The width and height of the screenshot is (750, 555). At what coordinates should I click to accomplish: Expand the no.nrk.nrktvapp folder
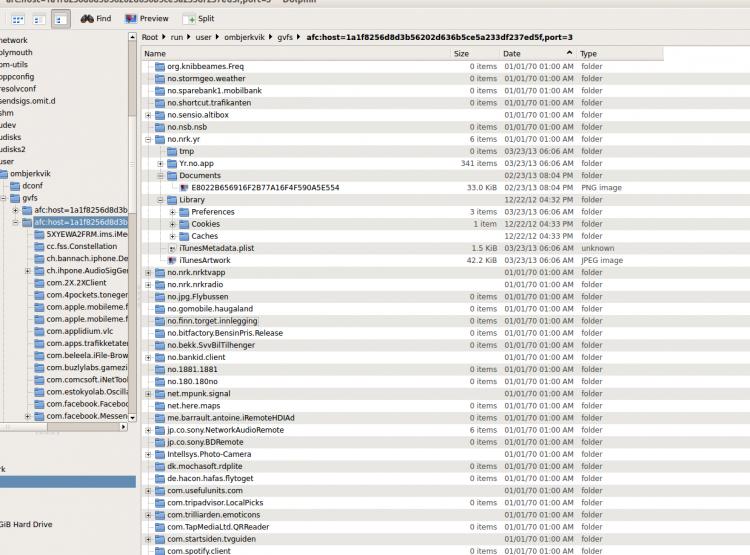[x=148, y=273]
